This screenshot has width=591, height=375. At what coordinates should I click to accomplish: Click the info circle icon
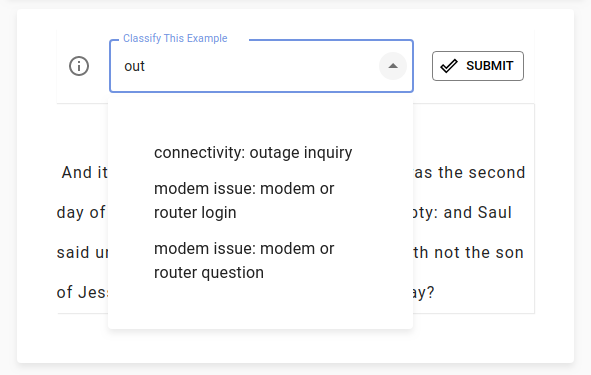click(x=79, y=66)
